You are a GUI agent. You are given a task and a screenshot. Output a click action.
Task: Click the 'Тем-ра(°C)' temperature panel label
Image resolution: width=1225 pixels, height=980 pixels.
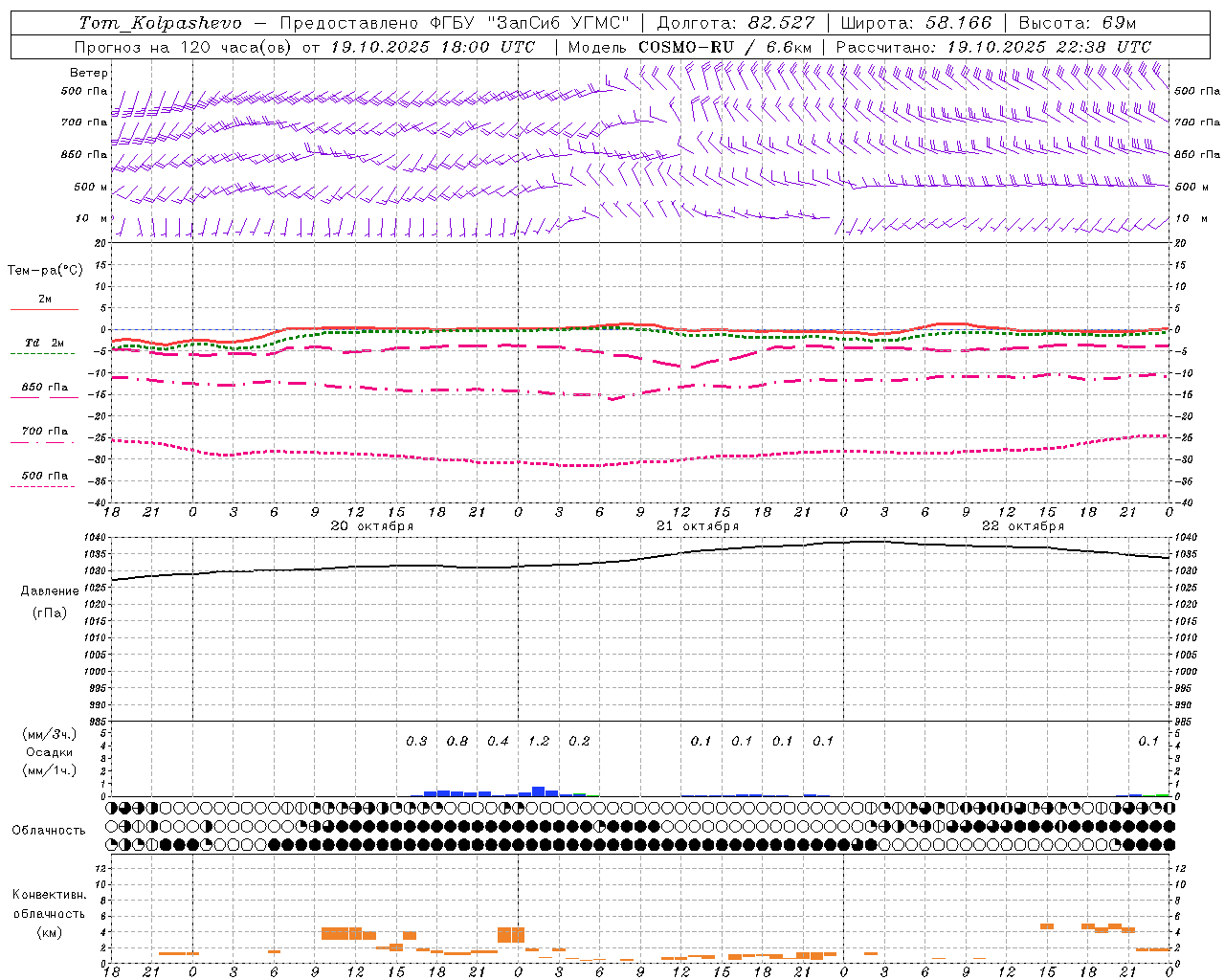tap(45, 271)
